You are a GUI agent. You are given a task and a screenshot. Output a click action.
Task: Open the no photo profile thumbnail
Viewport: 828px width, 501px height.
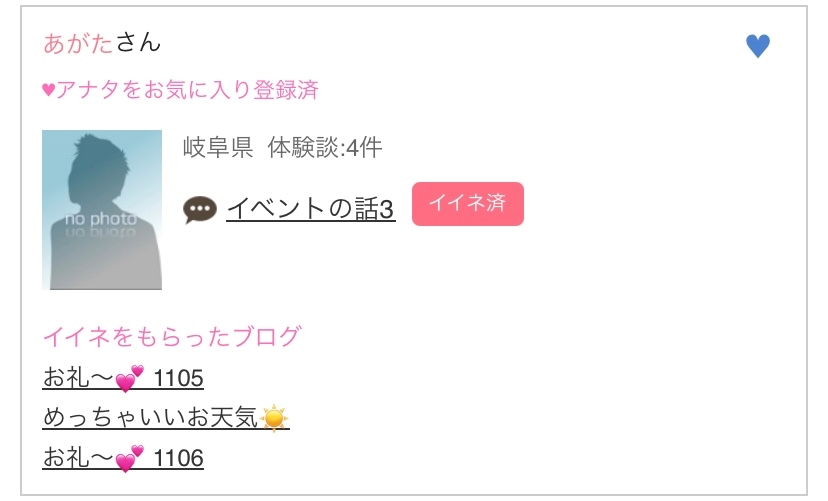click(x=102, y=210)
